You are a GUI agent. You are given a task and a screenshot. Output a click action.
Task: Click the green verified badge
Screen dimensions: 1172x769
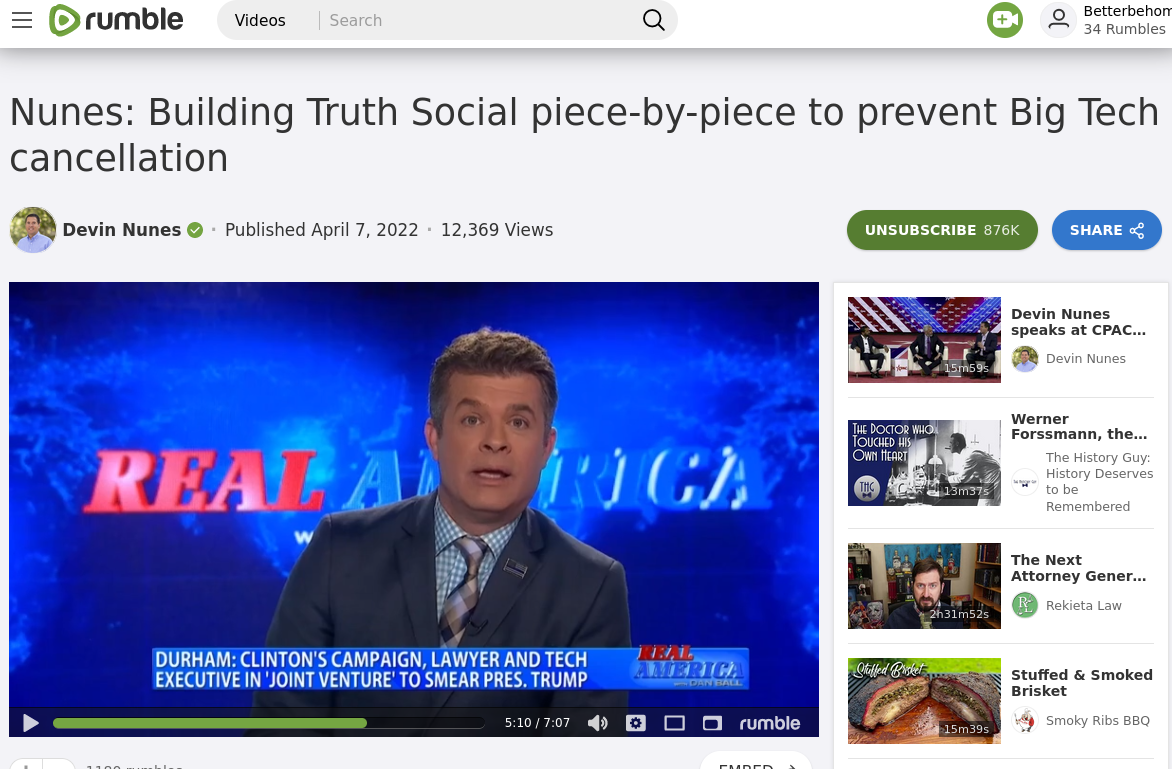pyautogui.click(x=195, y=230)
